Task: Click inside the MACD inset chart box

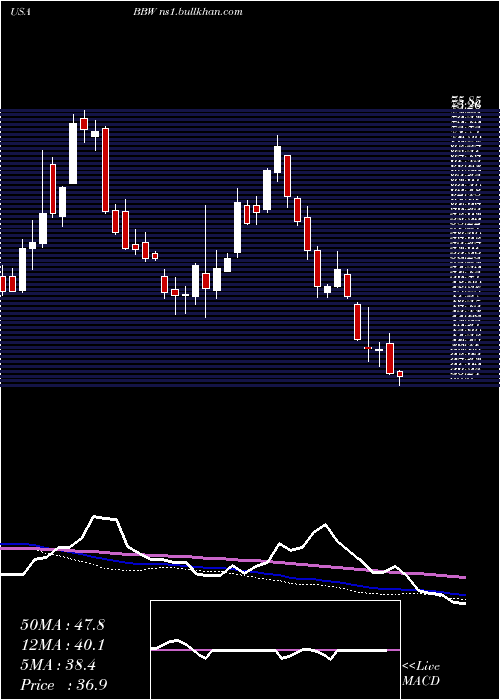Action: tap(275, 650)
